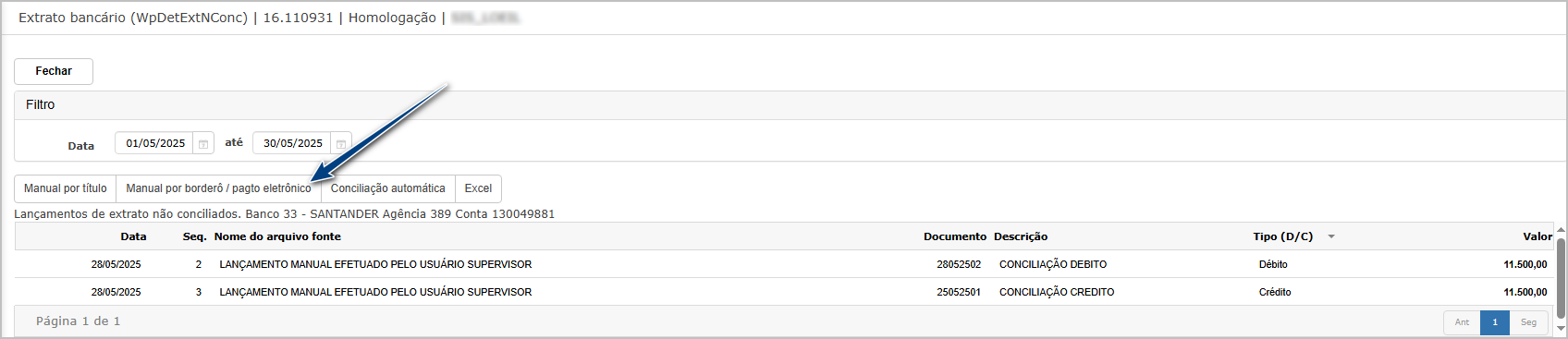Run Conciliação automática
Viewport: 1568px width, 339px height.
(388, 188)
